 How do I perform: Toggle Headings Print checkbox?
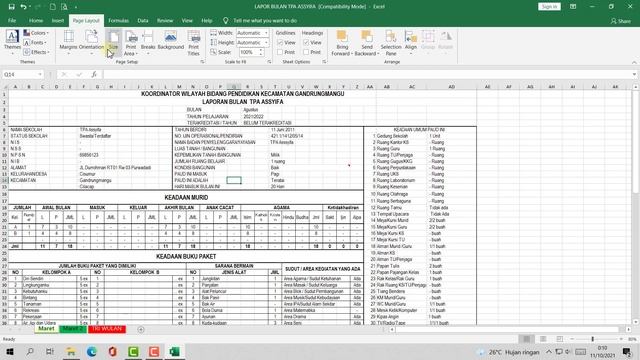306,52
